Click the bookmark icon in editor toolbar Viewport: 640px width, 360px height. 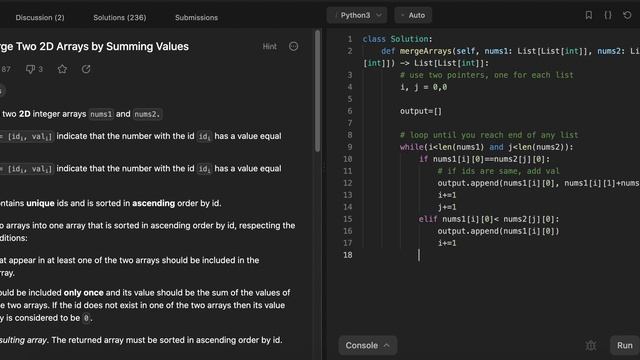pyautogui.click(x=589, y=15)
